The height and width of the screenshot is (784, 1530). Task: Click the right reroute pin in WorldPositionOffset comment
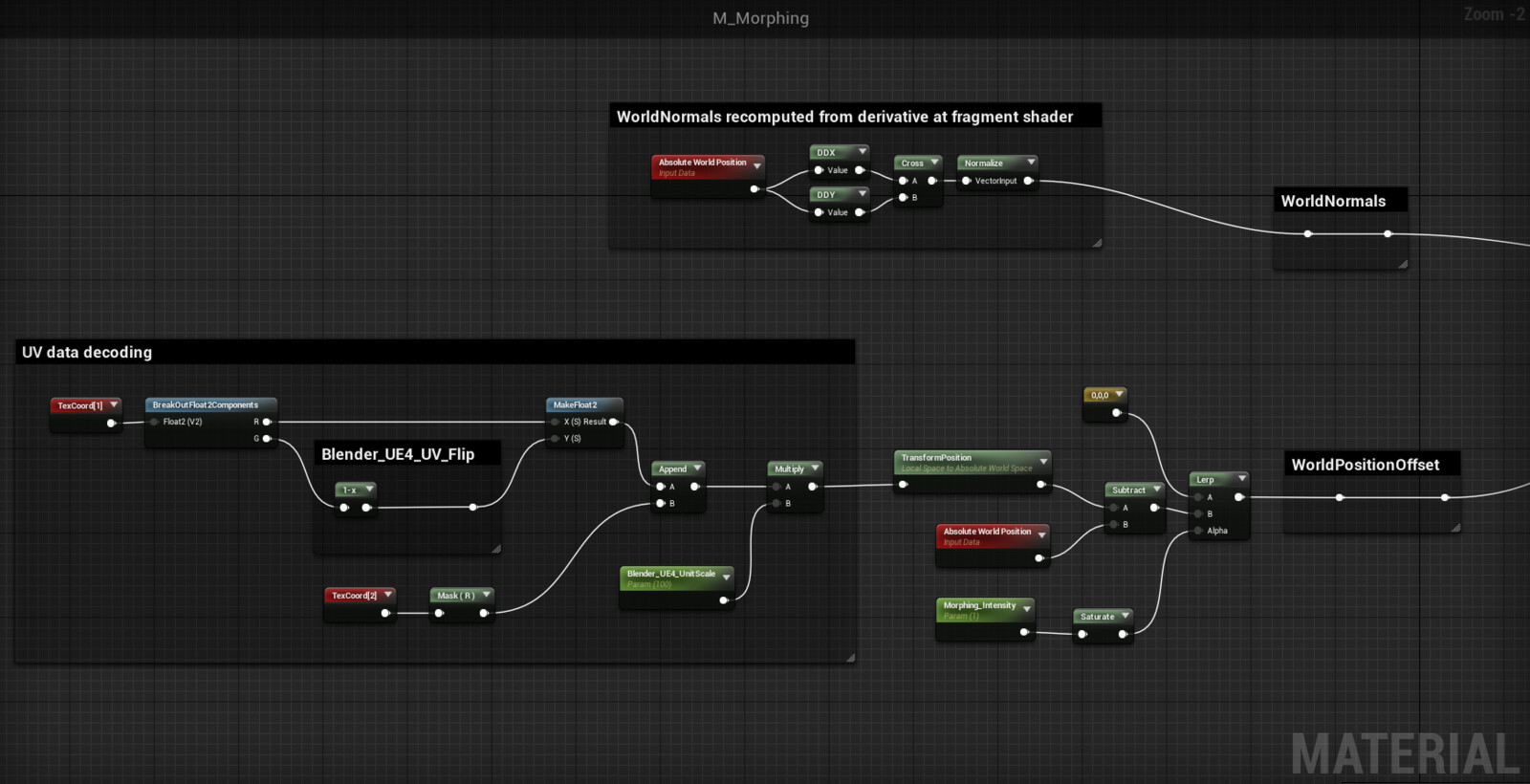coord(1445,497)
